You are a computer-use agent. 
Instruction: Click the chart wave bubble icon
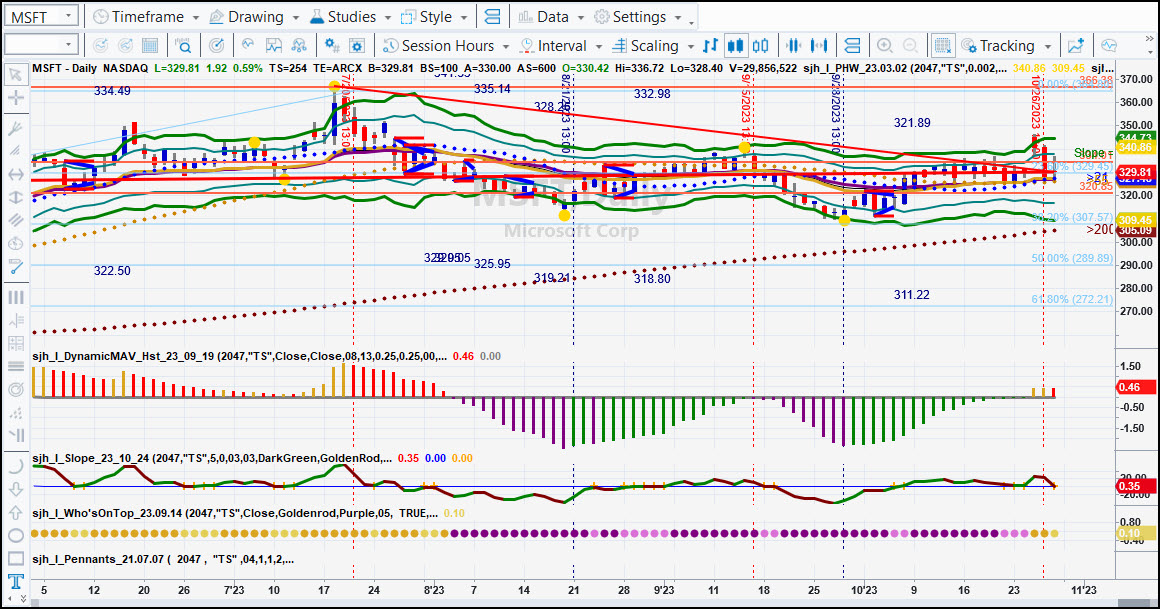click(x=248, y=46)
